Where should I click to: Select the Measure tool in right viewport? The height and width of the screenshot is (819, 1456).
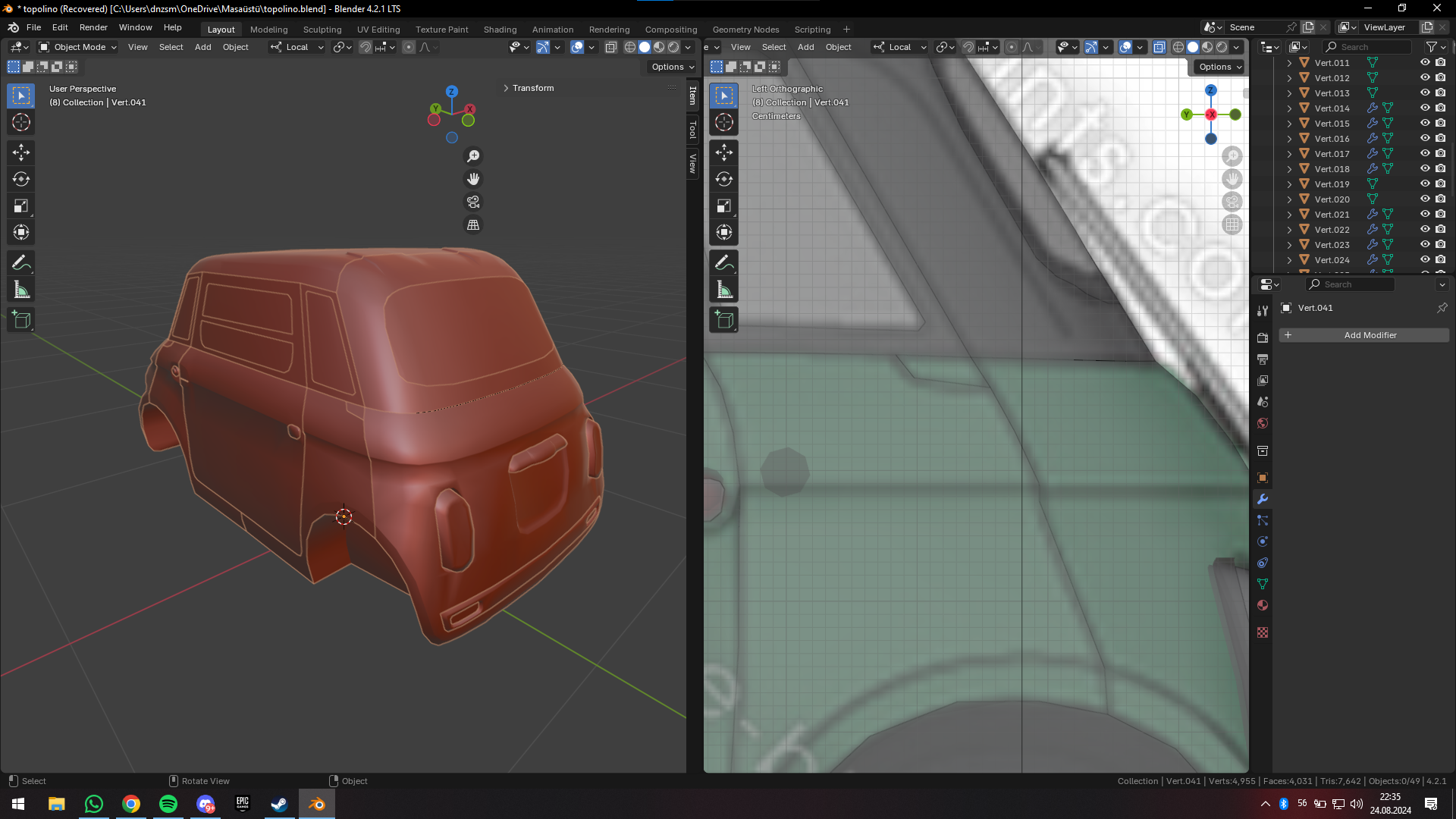pos(724,289)
